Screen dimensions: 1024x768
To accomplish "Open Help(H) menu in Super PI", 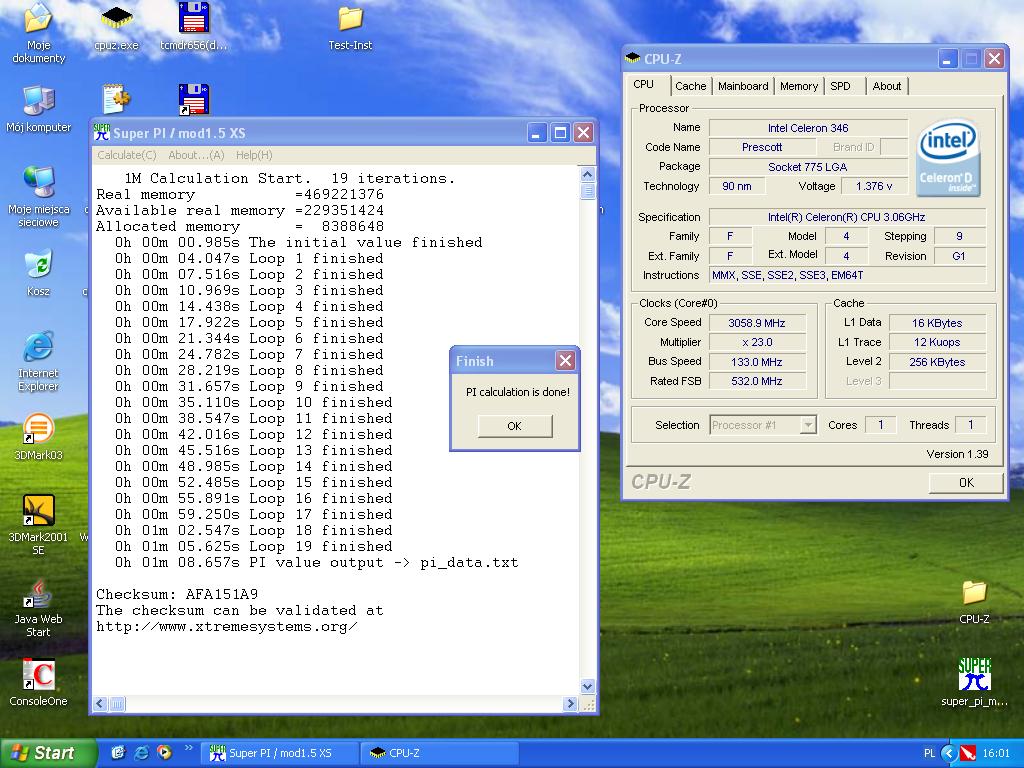I will (254, 155).
